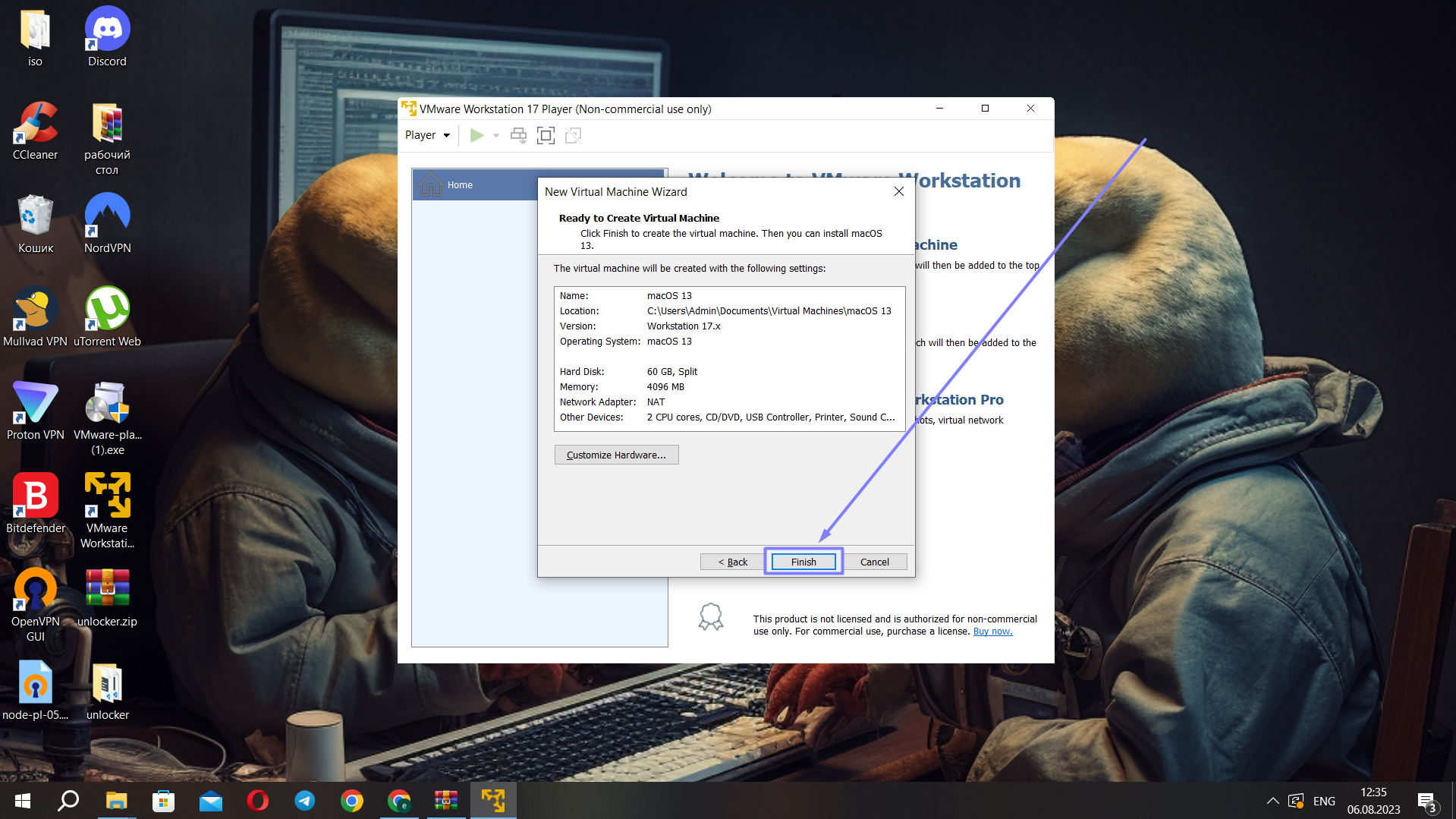The image size is (1456, 819).
Task: Open the Windows Start menu
Action: (x=22, y=801)
